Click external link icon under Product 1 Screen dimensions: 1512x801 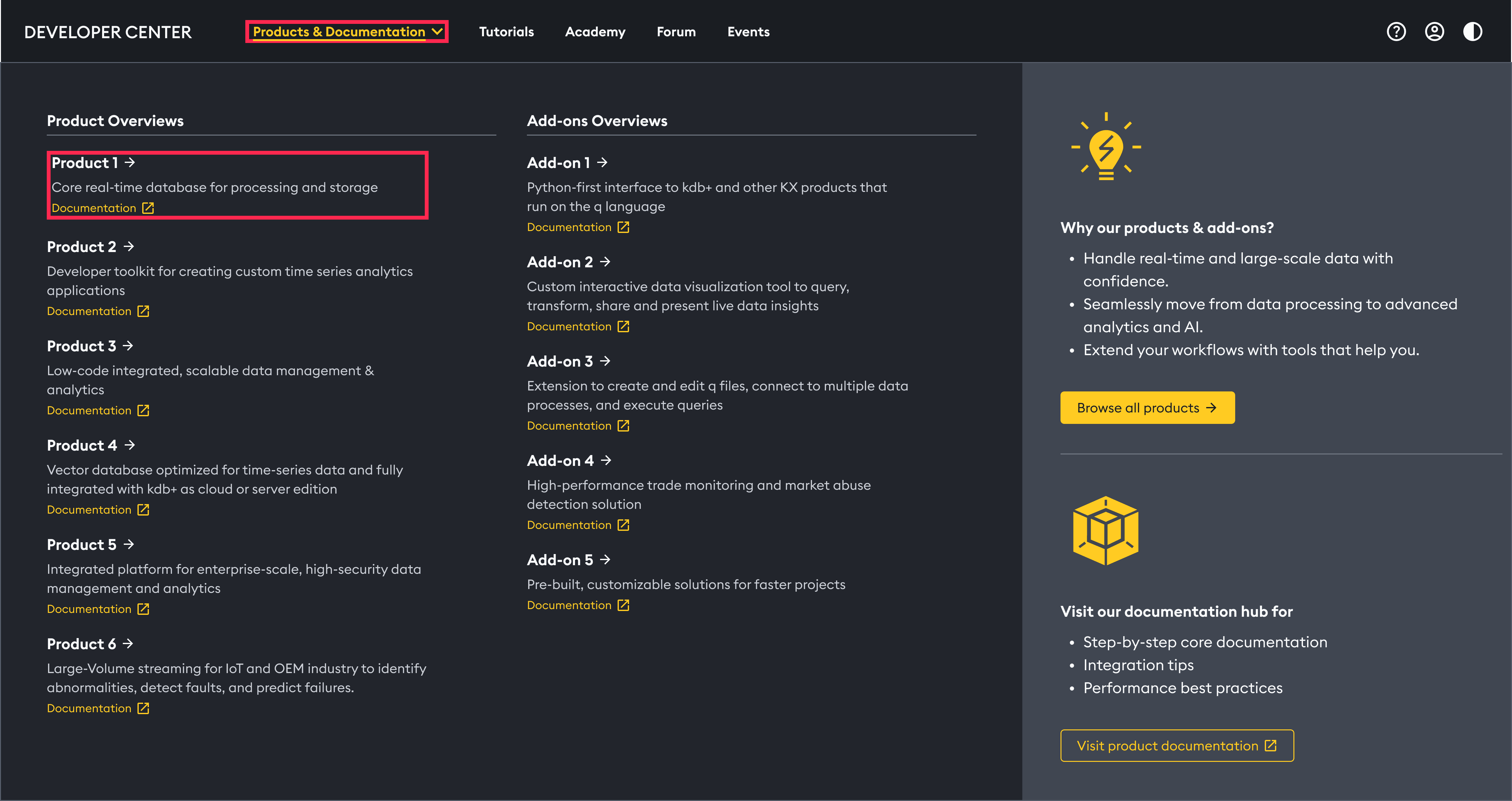pyautogui.click(x=148, y=208)
